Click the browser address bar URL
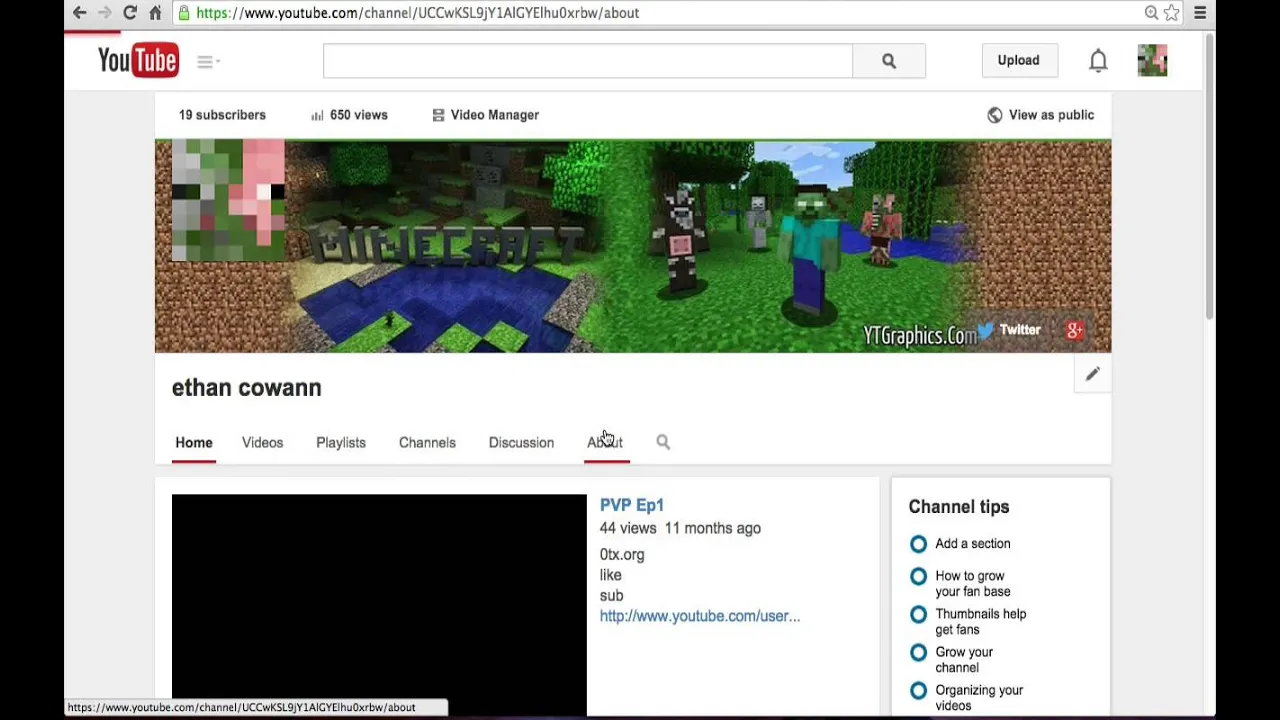The image size is (1280, 720). coord(418,13)
